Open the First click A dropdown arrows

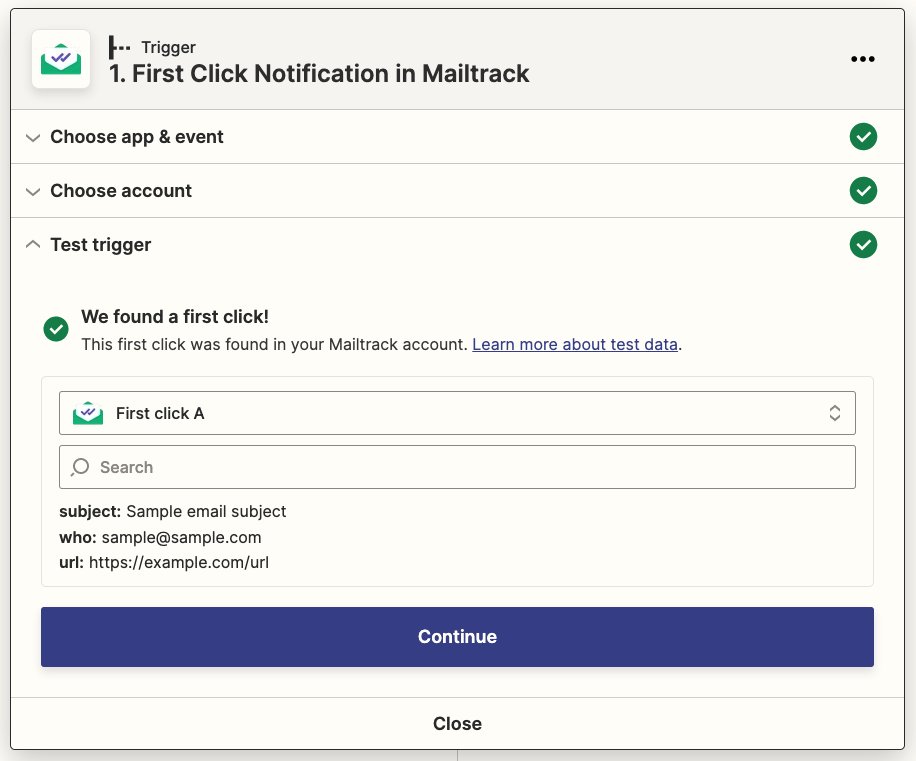(x=834, y=413)
